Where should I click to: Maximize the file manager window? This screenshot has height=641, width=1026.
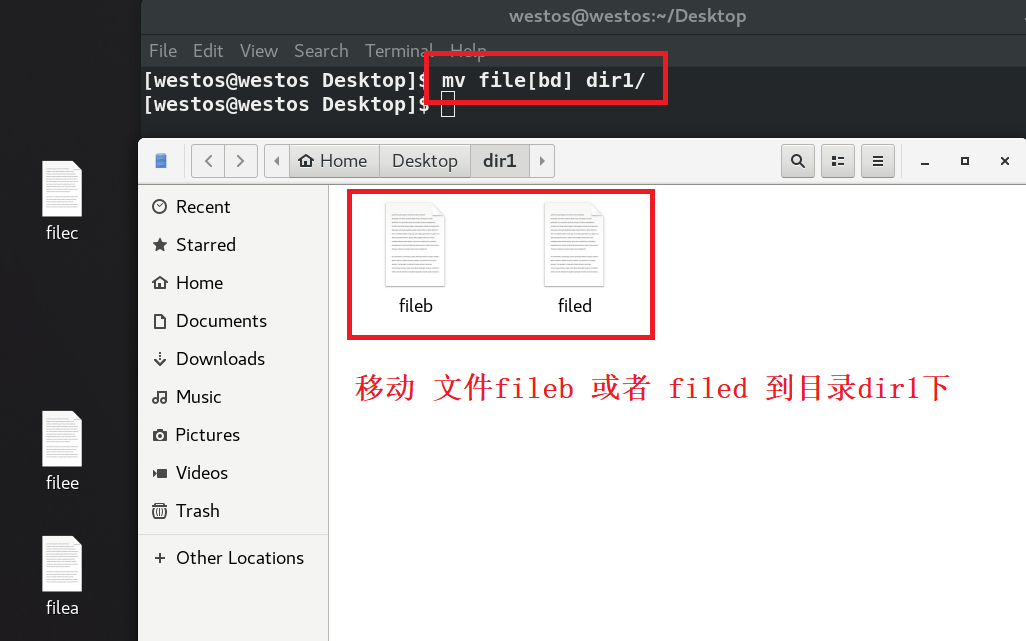(x=964, y=161)
